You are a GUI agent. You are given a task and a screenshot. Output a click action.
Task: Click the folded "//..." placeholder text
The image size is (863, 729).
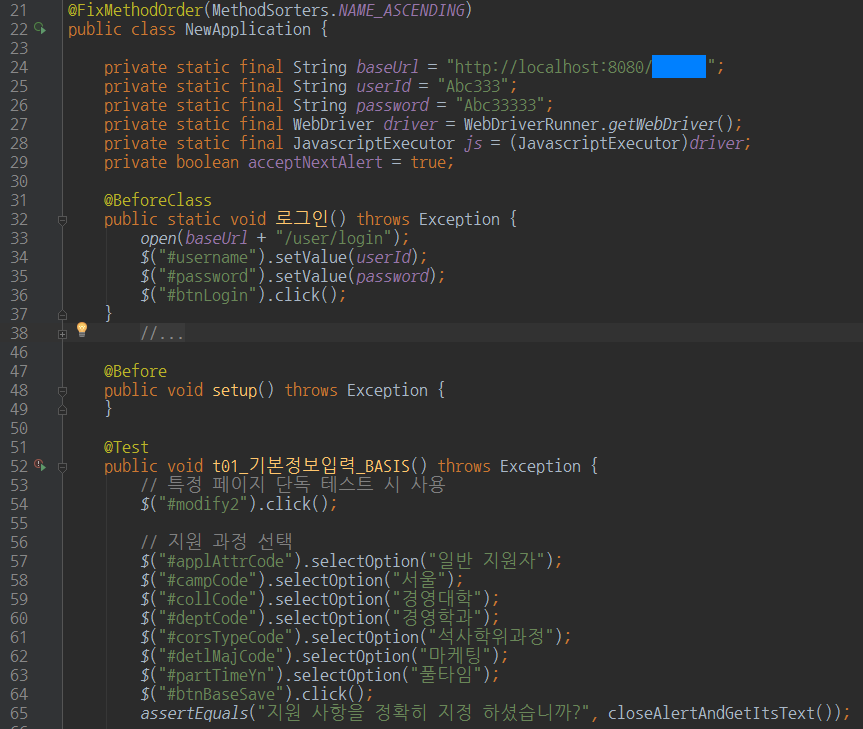(x=162, y=334)
